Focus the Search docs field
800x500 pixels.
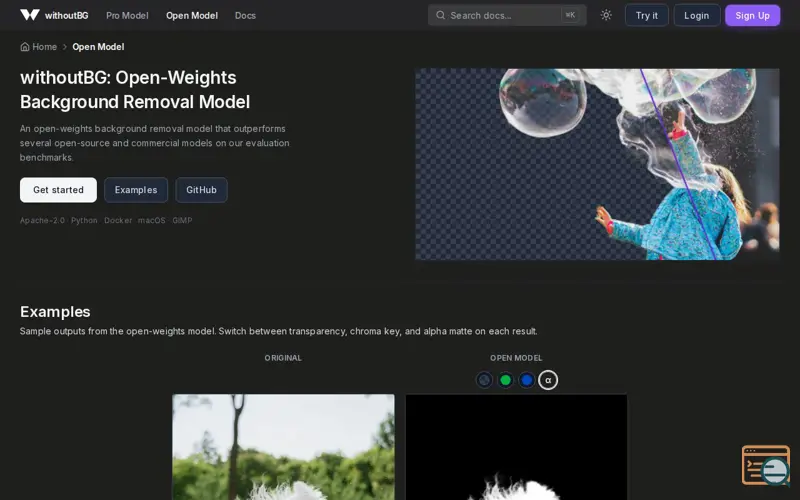click(x=507, y=15)
